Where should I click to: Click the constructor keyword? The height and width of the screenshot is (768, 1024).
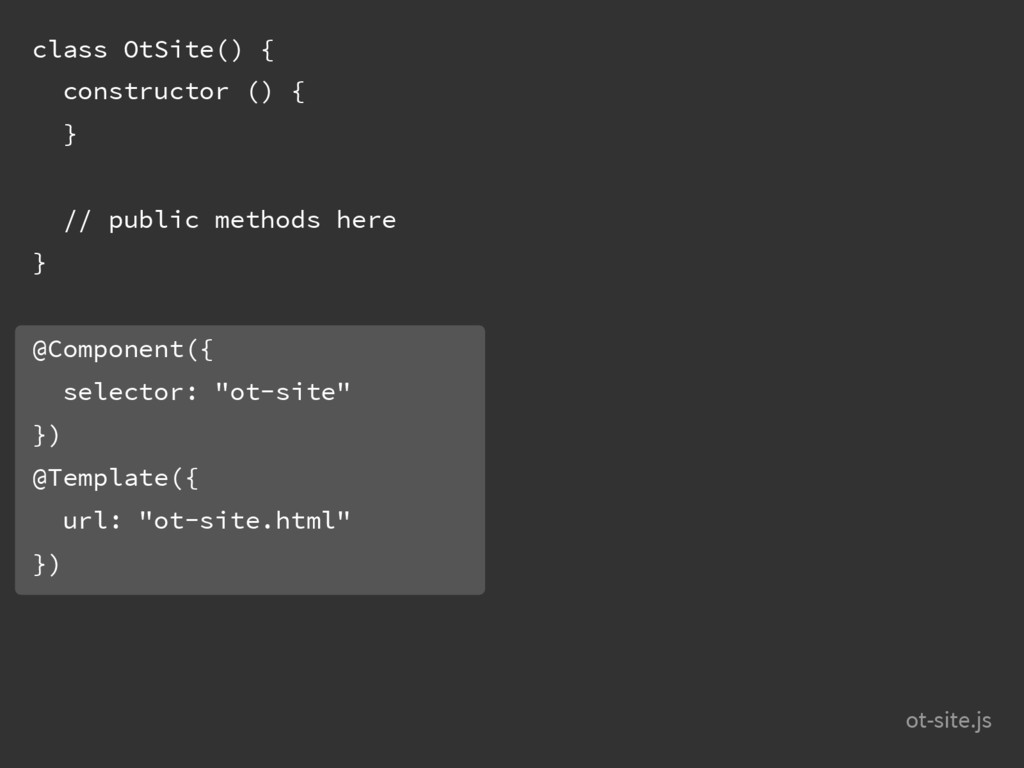146,91
